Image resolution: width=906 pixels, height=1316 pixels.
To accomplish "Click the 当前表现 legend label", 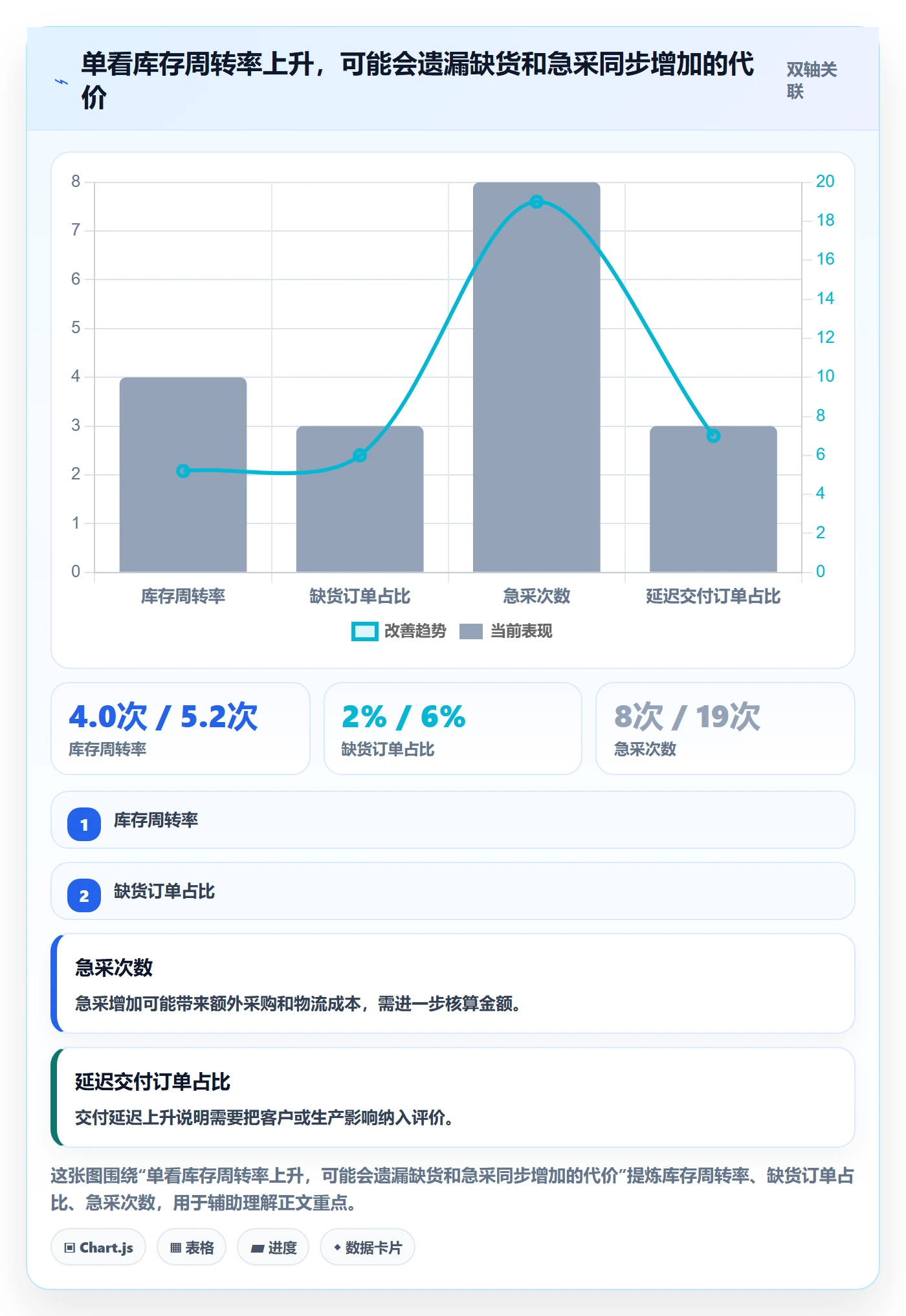I will point(521,631).
